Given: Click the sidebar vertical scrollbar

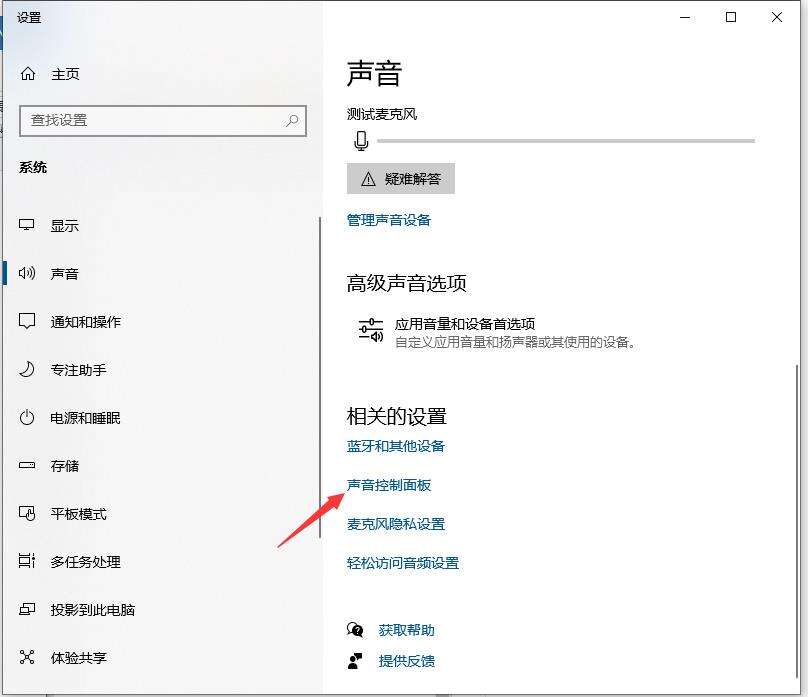Looking at the screenshot, I should (x=320, y=378).
